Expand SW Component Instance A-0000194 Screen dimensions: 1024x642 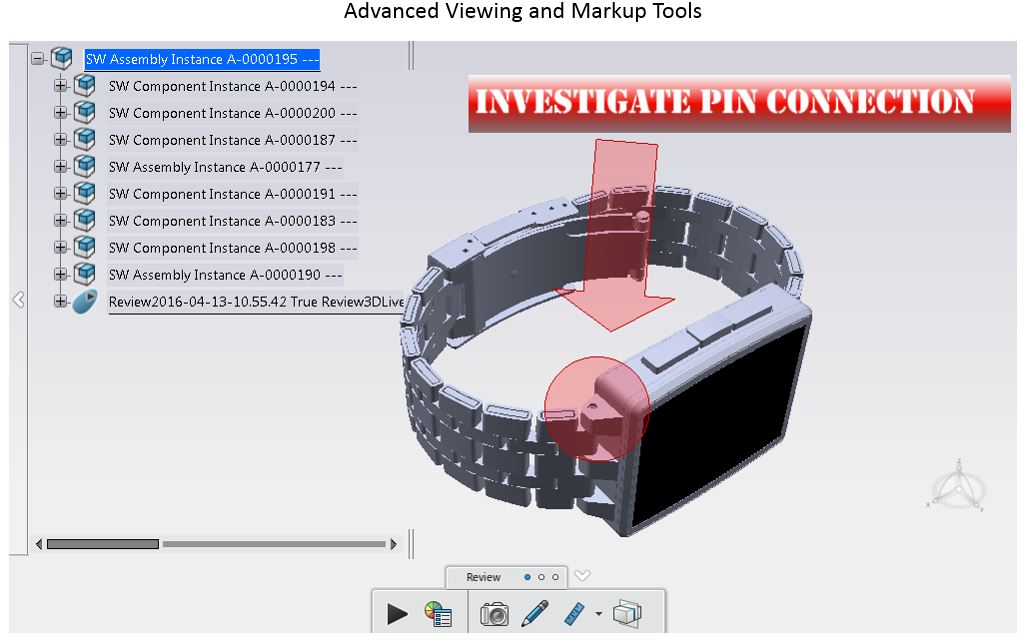click(x=61, y=86)
